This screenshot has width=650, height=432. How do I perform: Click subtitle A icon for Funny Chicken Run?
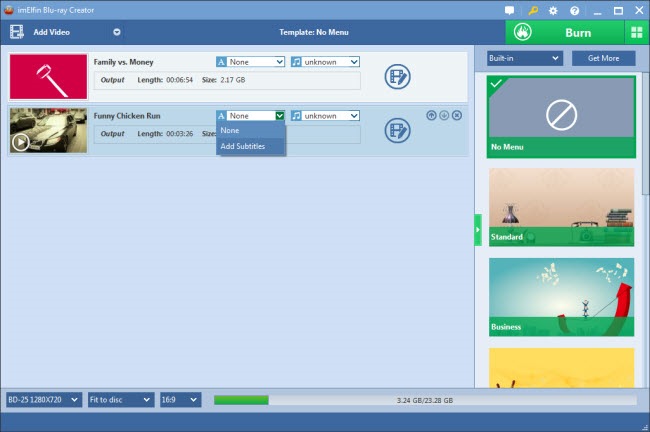point(221,116)
